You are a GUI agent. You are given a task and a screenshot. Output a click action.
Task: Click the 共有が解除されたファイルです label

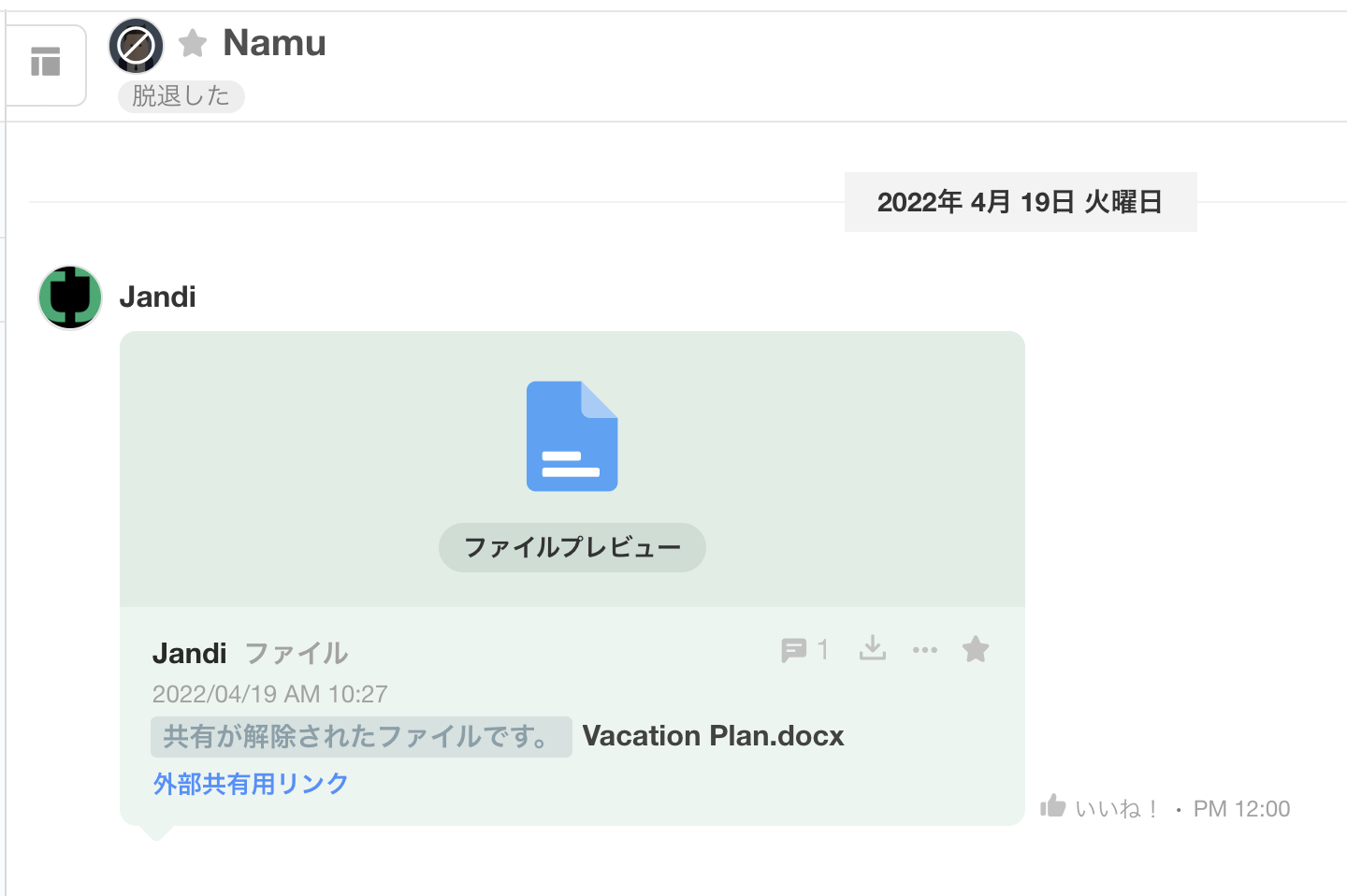point(361,737)
